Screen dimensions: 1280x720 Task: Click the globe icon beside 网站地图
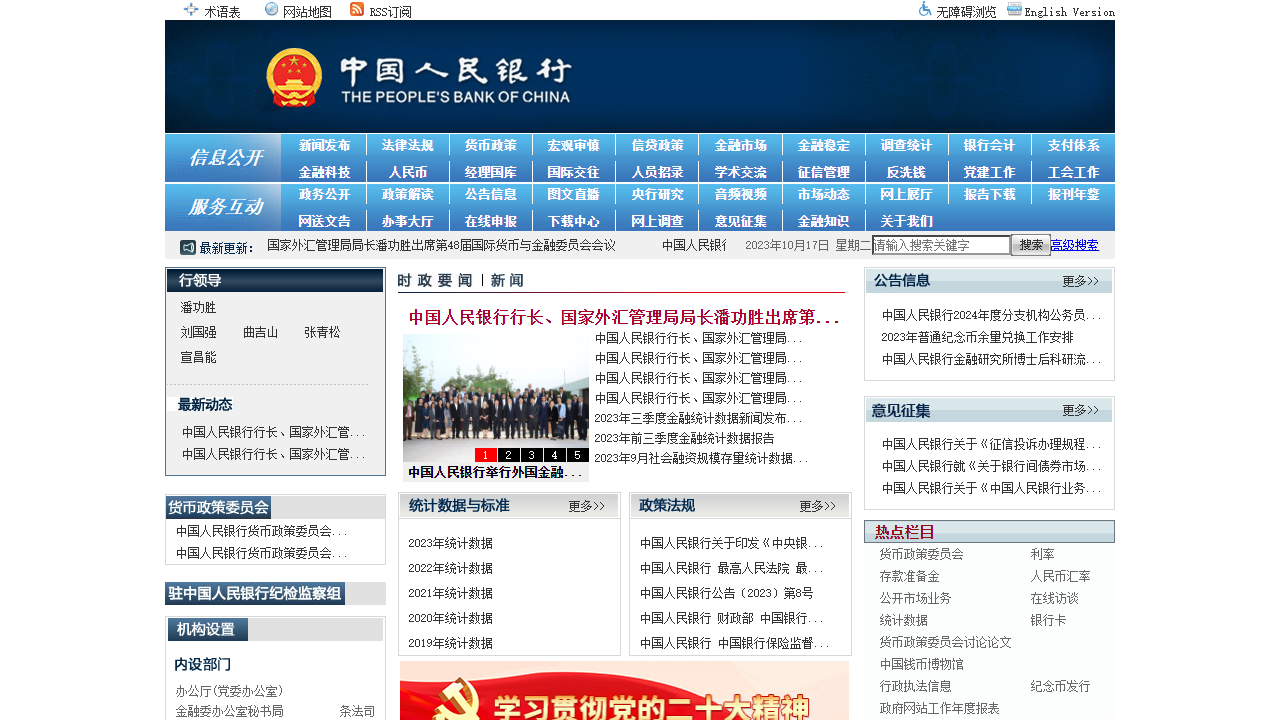tap(269, 10)
